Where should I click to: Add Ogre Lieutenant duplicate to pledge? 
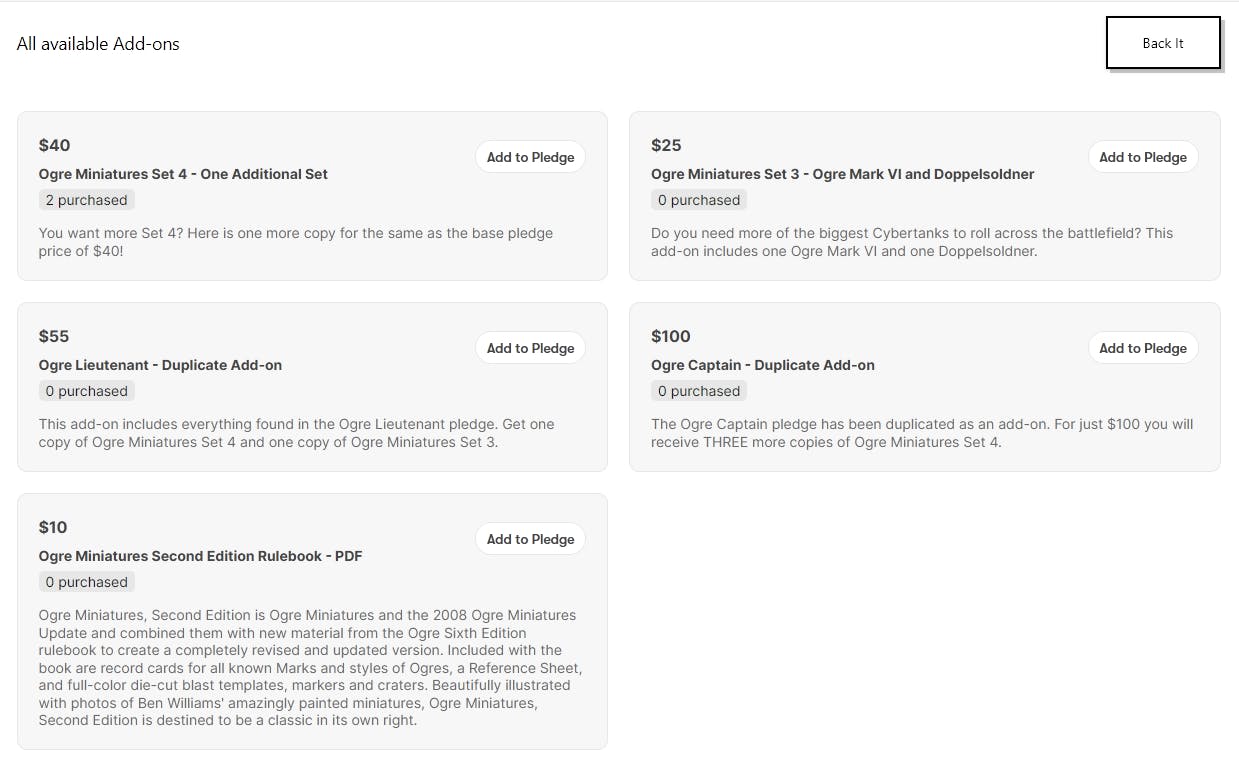click(530, 348)
